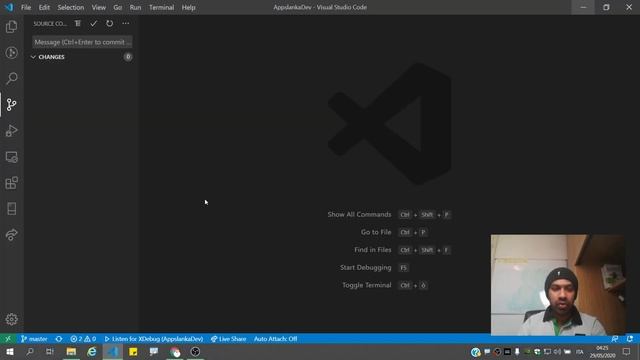Switch the ITA input language indicator
640x360 pixels.
579,352
